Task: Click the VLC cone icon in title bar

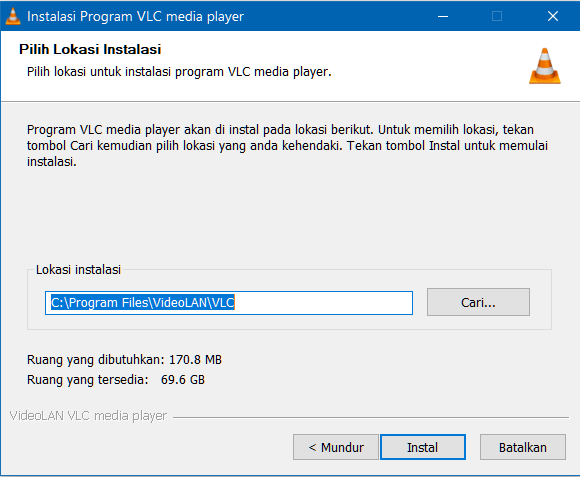Action: (13, 16)
